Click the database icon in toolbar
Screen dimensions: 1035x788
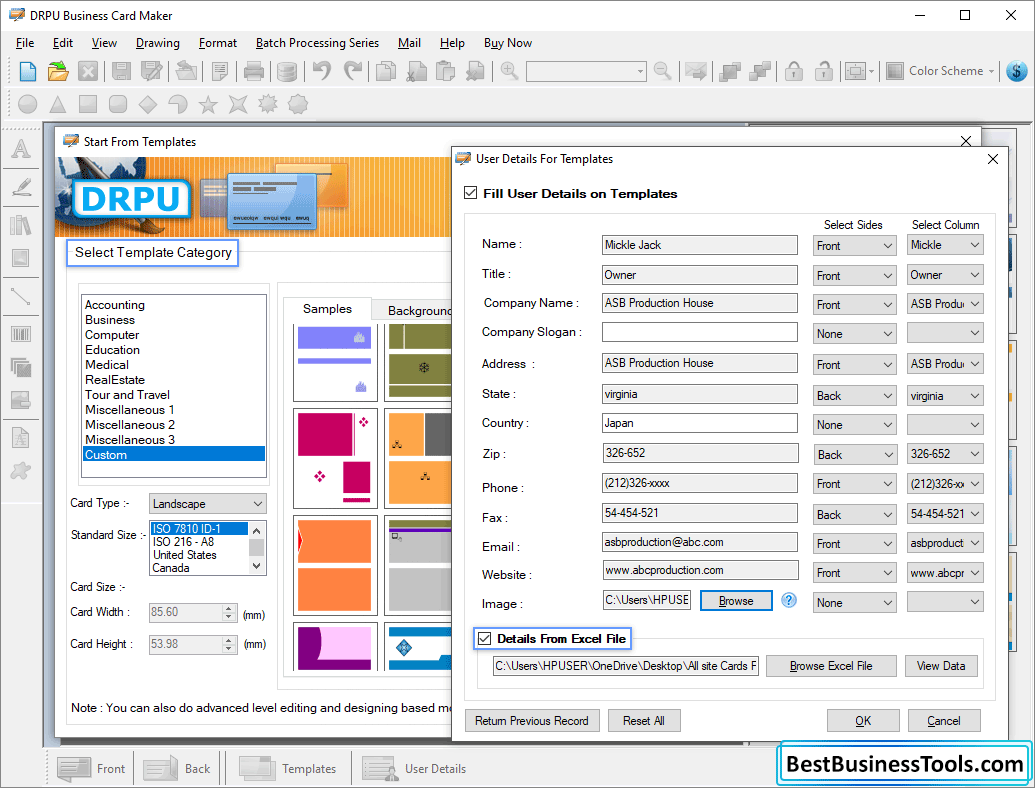click(286, 71)
